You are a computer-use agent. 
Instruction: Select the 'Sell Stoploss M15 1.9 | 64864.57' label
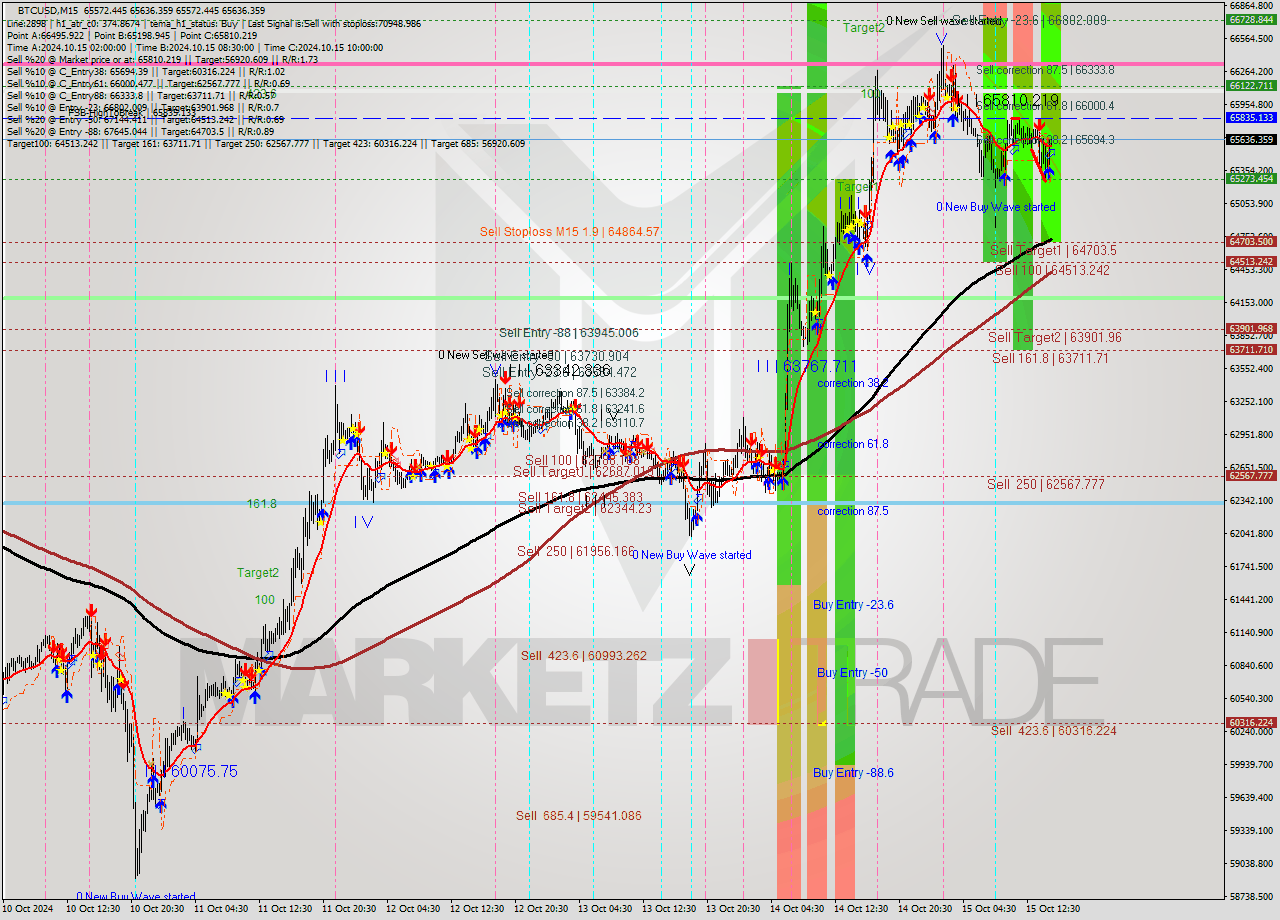[569, 232]
